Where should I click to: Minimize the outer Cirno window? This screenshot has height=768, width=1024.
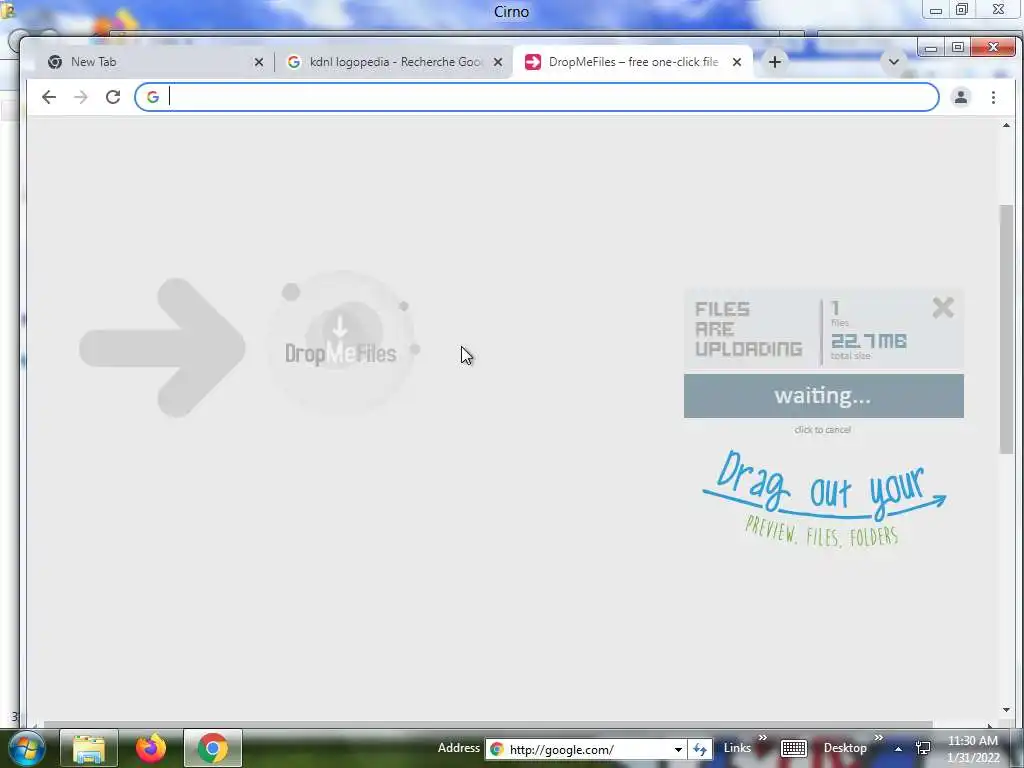click(935, 9)
